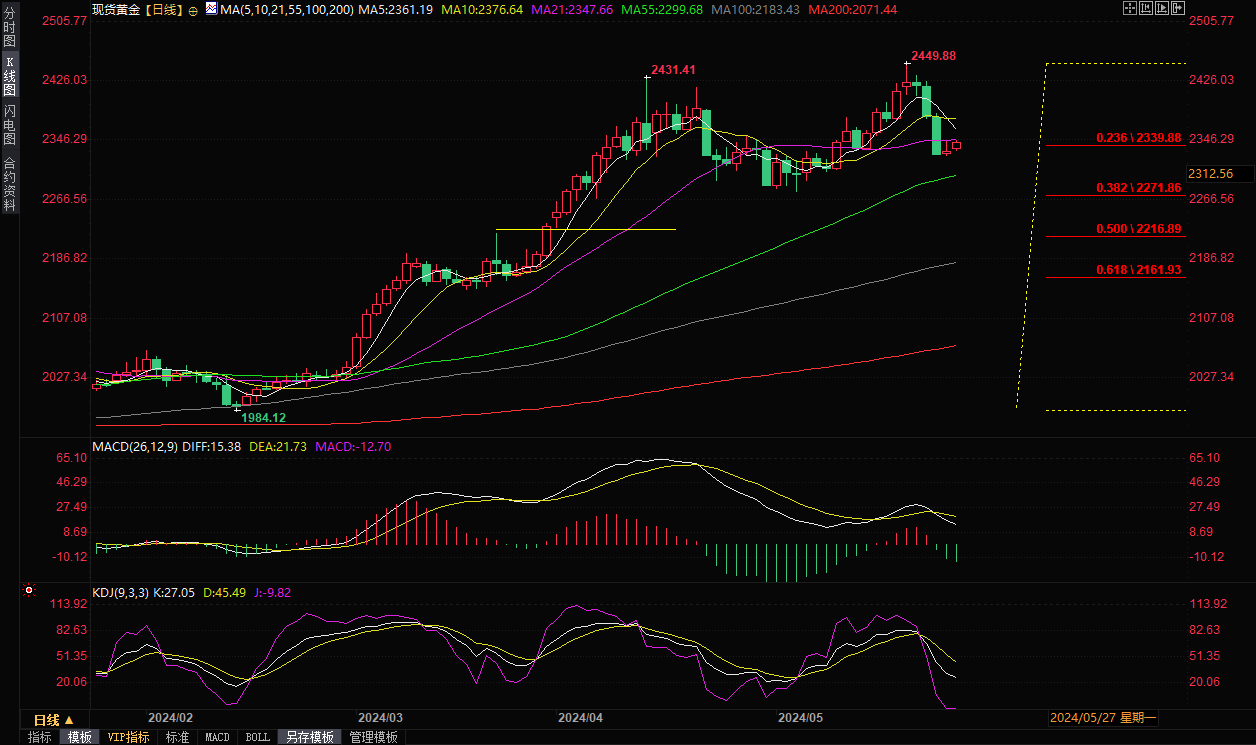This screenshot has width=1256, height=745.
Task: Apply the BOLL template
Action: [257, 737]
